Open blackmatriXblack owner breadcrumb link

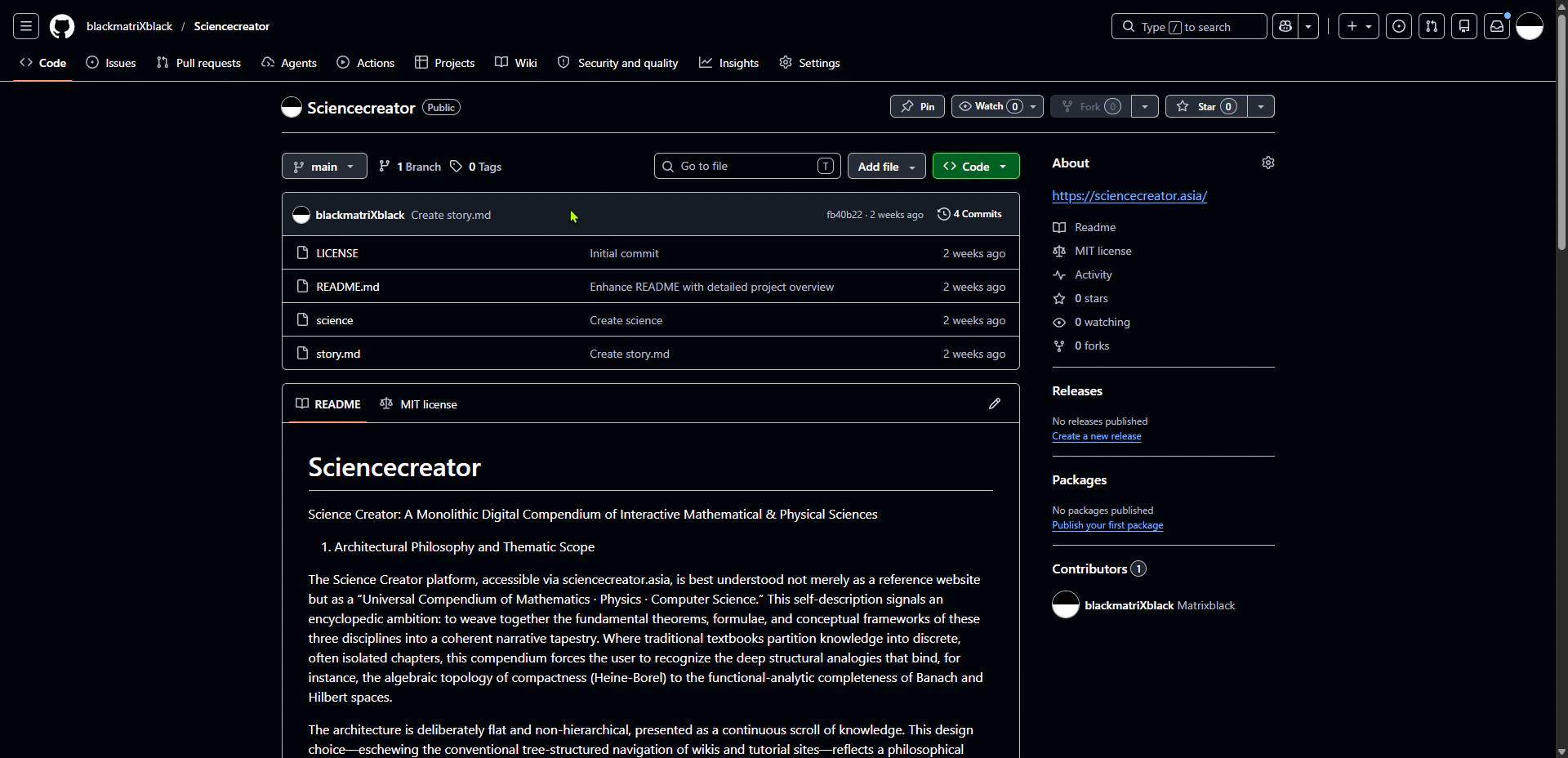(129, 26)
